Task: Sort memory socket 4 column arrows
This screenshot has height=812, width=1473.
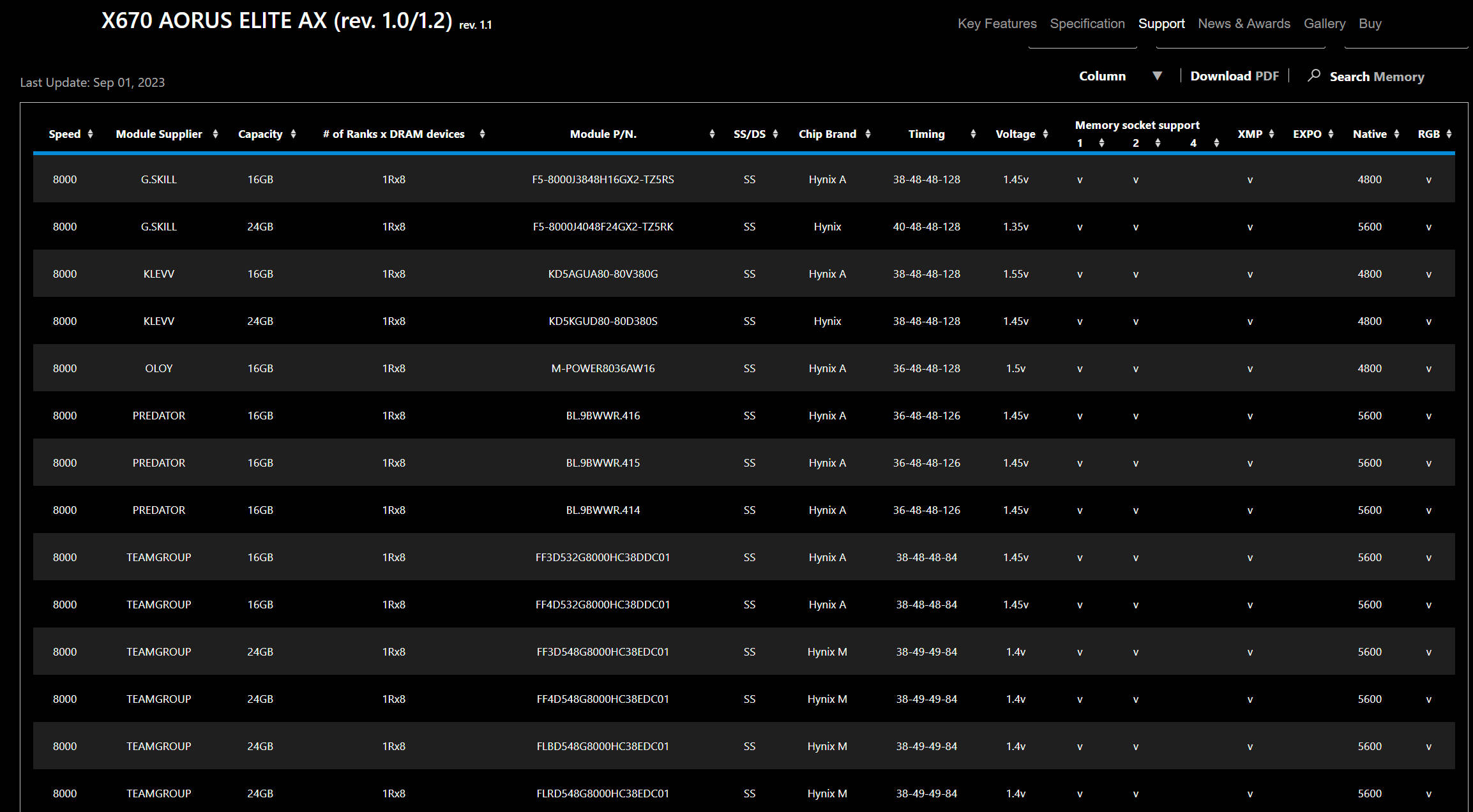Action: pos(1217,143)
